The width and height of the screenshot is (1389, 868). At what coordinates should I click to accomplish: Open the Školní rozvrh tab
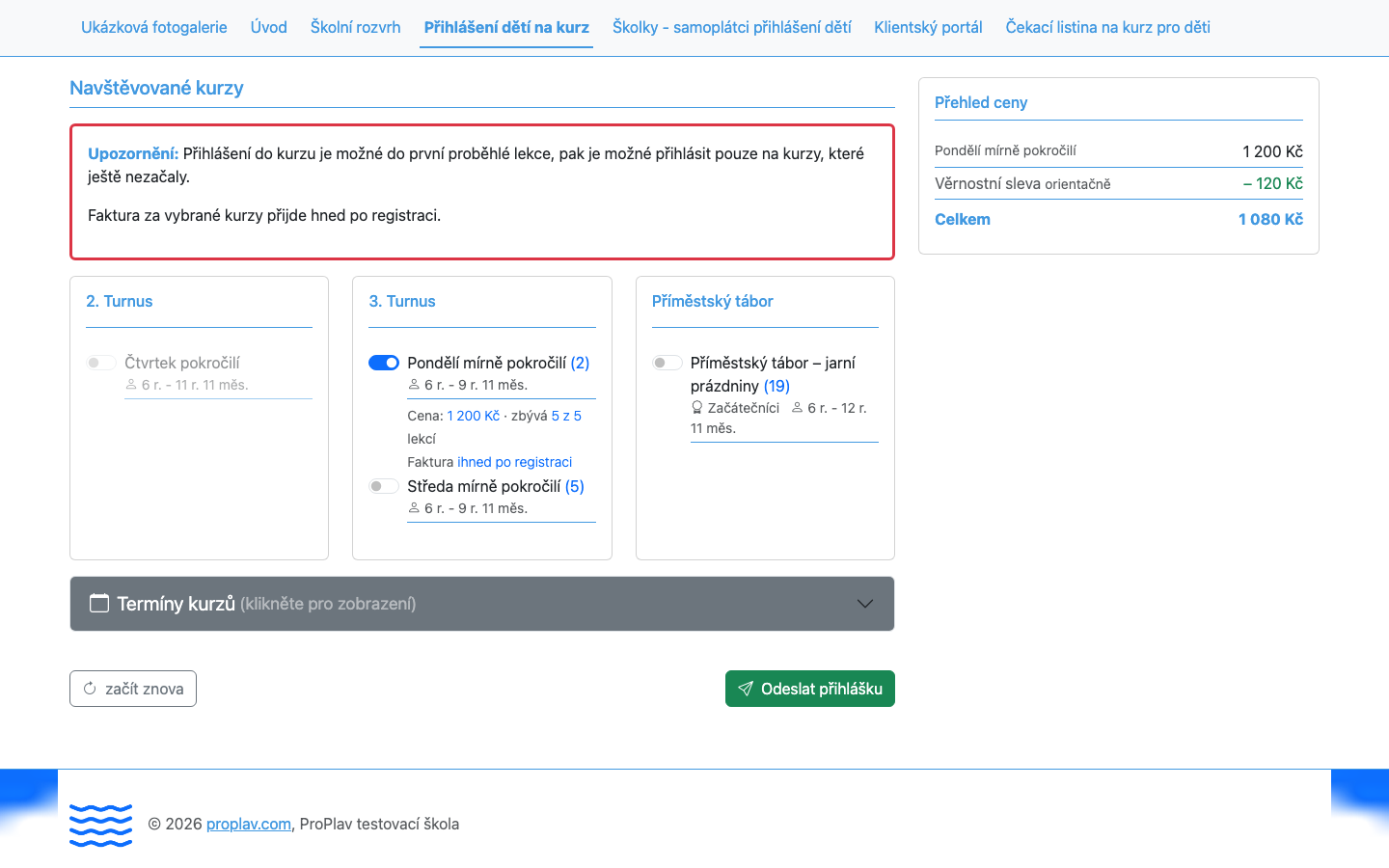point(355,27)
